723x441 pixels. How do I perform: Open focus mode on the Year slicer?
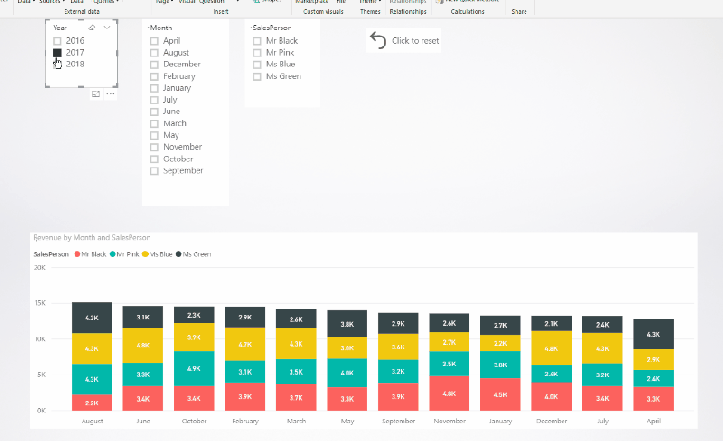96,93
